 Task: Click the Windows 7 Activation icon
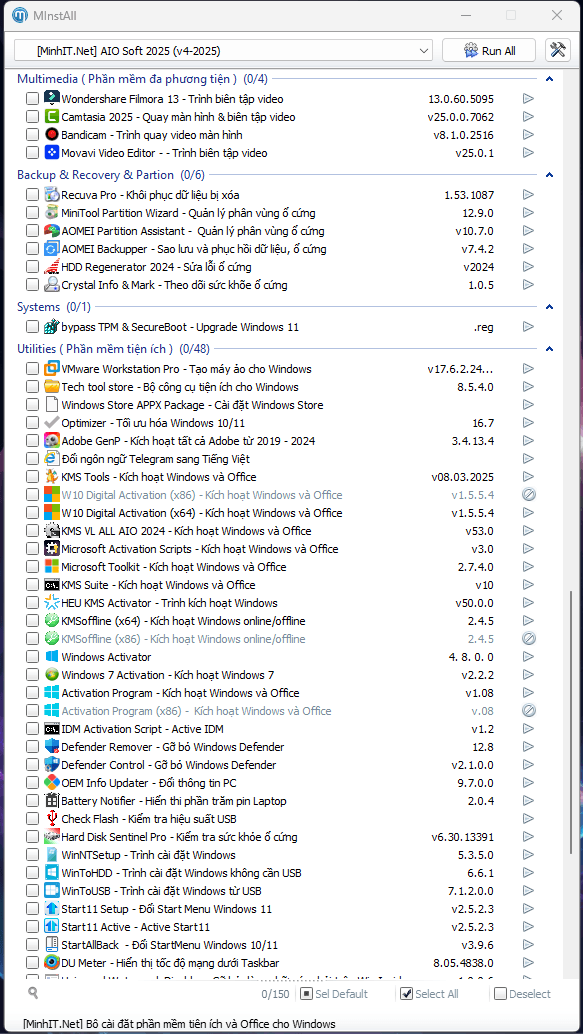pyautogui.click(x=51, y=675)
